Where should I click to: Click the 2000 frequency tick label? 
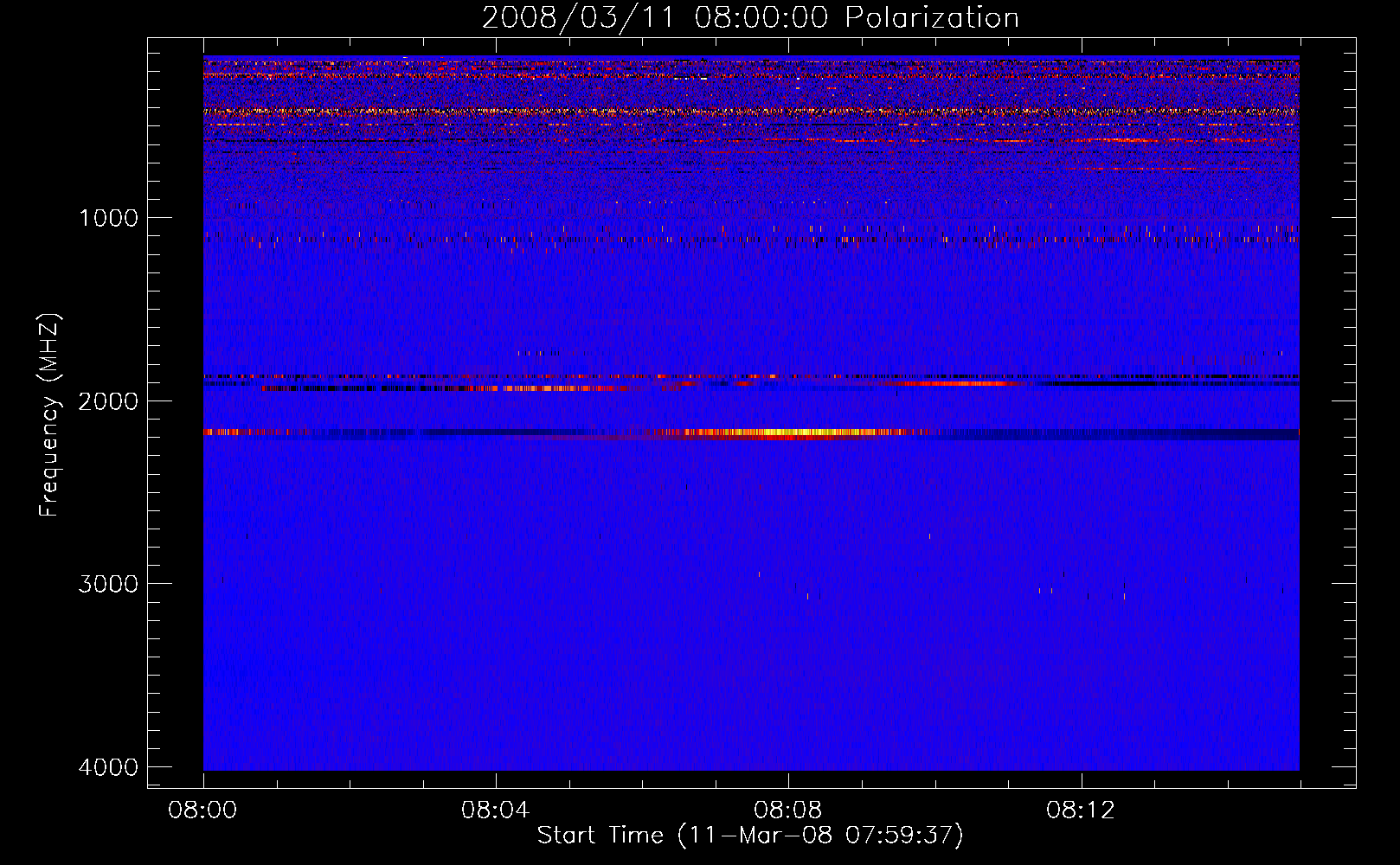[108, 400]
